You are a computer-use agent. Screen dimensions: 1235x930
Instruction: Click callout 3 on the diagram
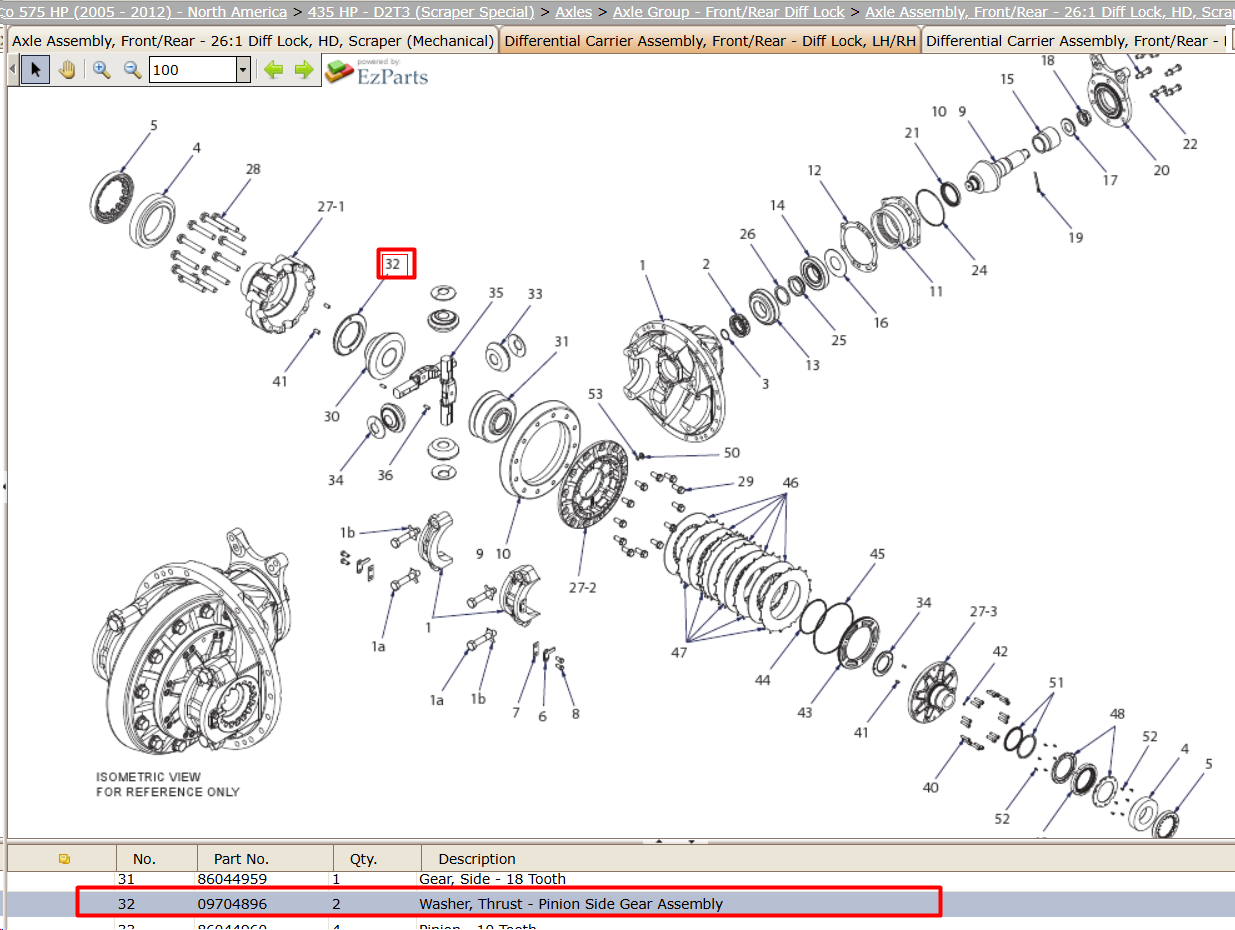(x=765, y=383)
